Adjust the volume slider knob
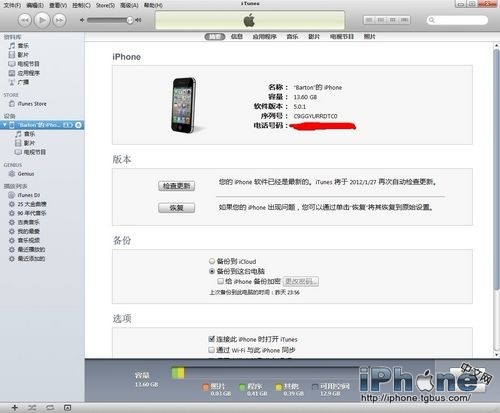The width and height of the screenshot is (500, 413). (130, 20)
